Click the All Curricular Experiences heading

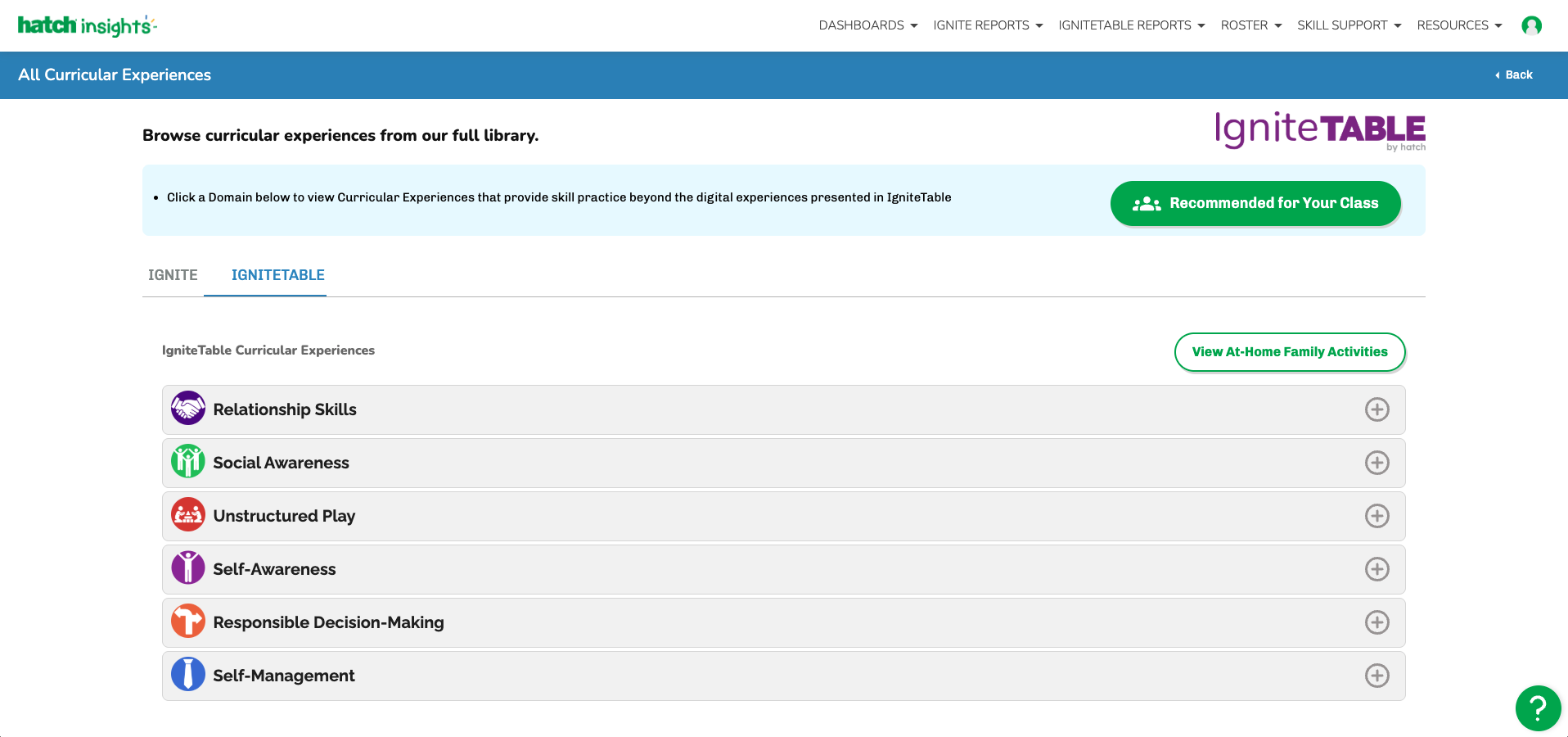click(115, 75)
